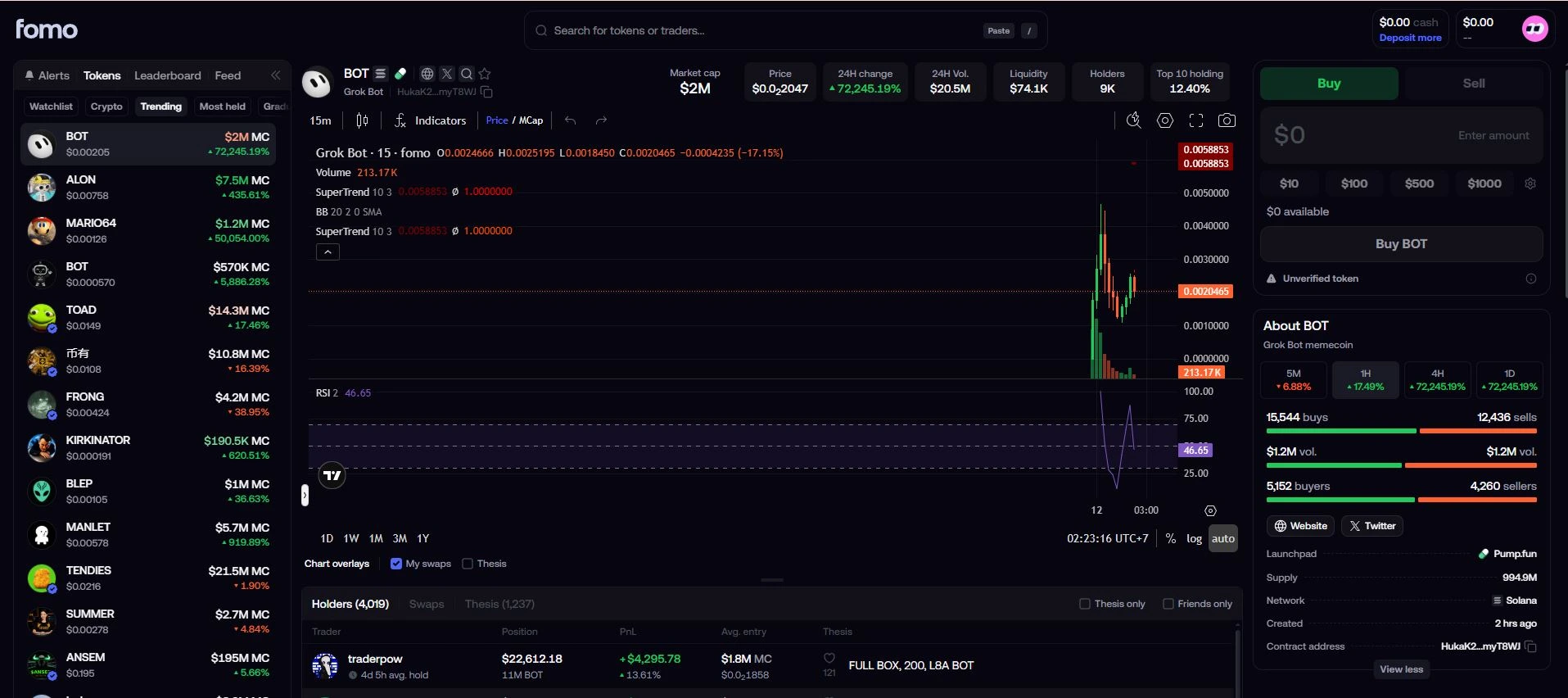1568x698 pixels.
Task: Collapse the left token sidebar
Action: pos(275,75)
